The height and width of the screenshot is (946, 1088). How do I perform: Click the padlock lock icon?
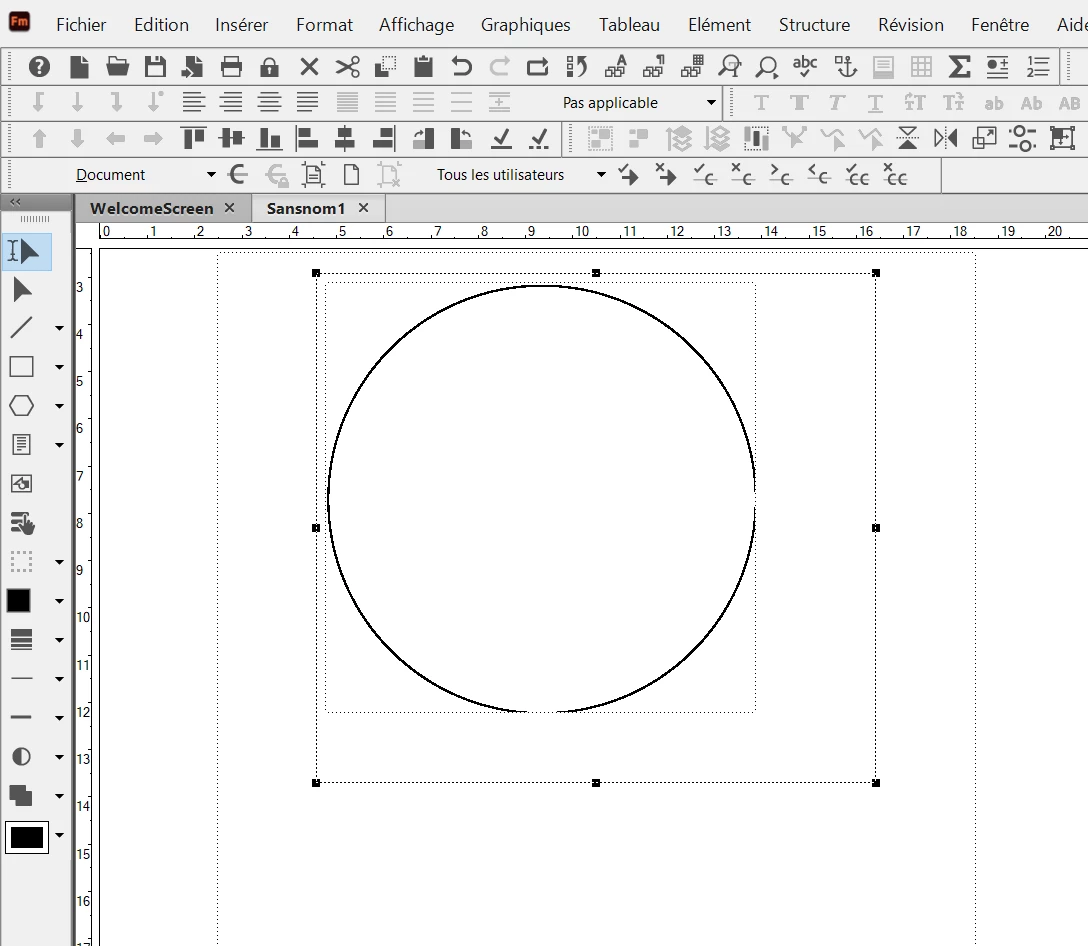[269, 67]
